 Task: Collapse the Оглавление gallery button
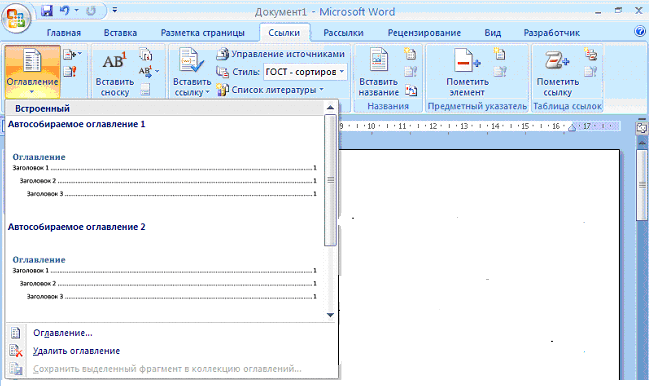(x=32, y=72)
